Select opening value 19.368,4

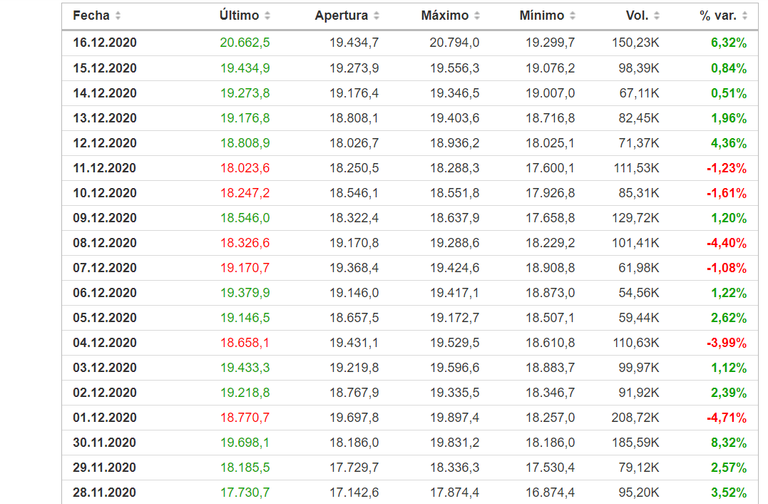click(354, 268)
